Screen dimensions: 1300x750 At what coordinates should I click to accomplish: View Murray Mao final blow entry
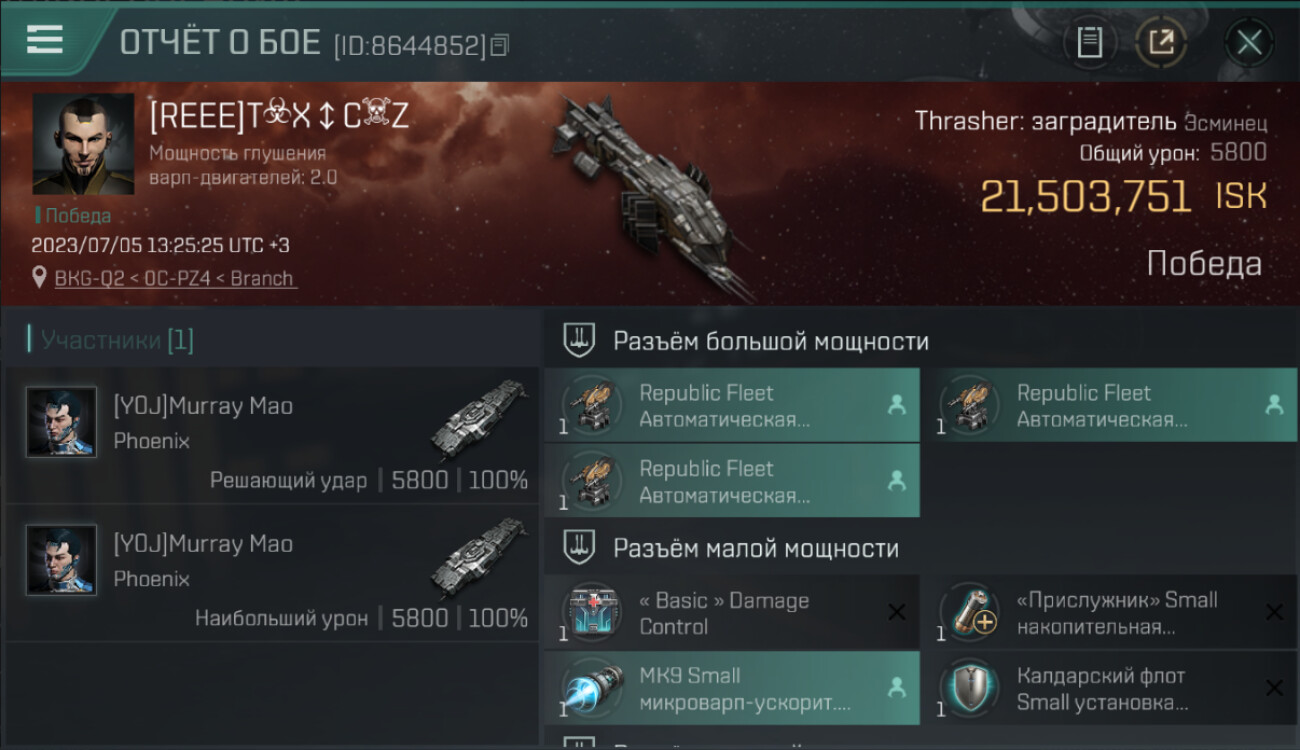click(x=272, y=435)
